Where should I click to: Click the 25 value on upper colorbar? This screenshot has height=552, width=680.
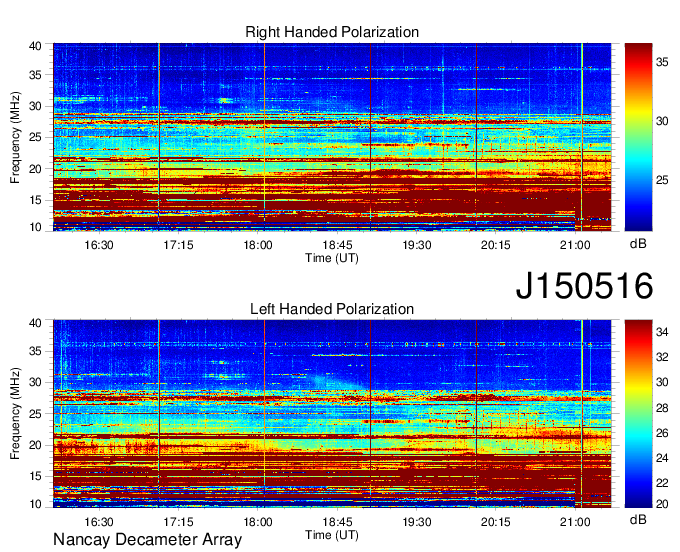click(x=662, y=180)
